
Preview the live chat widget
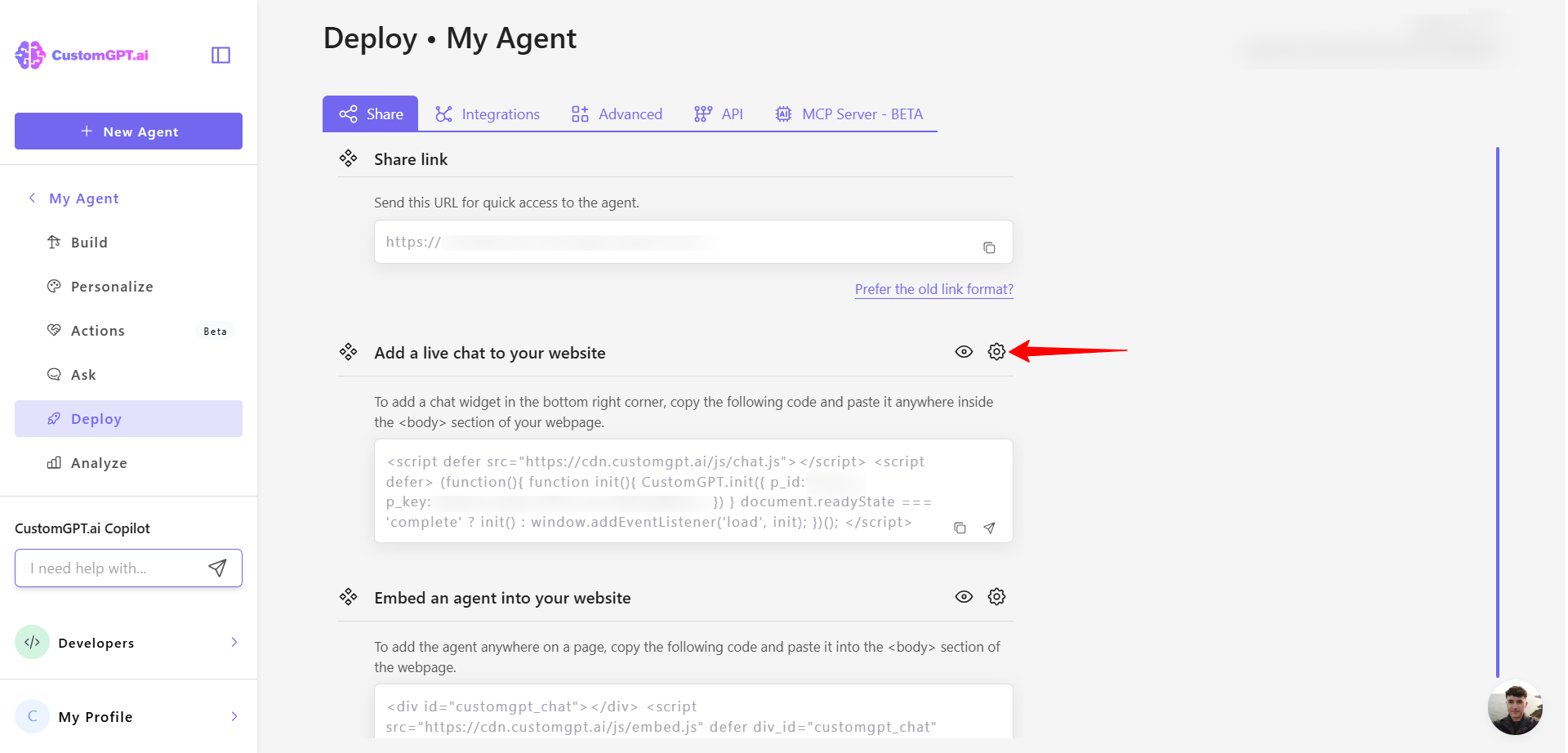pyautogui.click(x=964, y=352)
